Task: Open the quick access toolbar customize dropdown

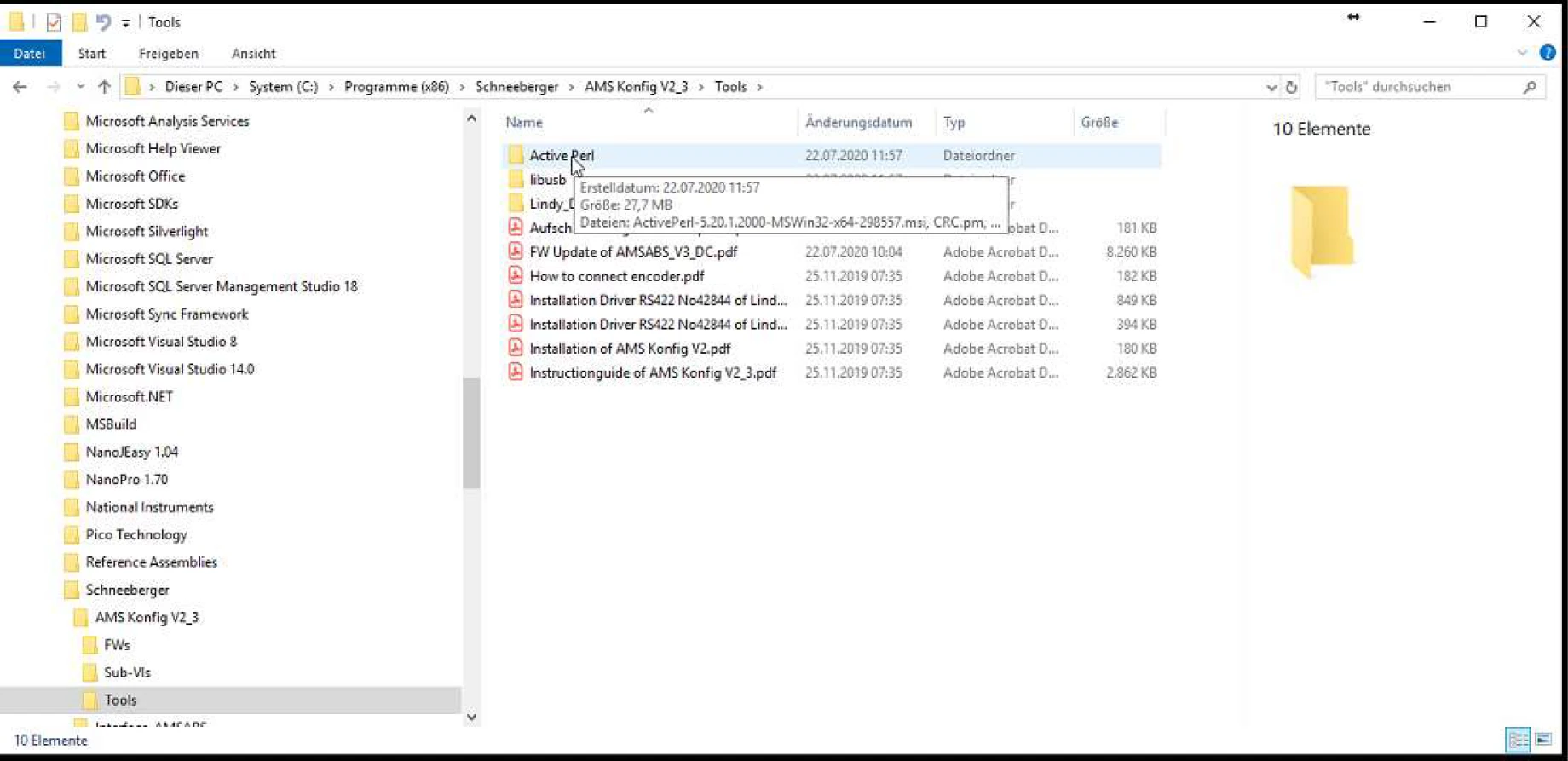Action: tap(126, 23)
